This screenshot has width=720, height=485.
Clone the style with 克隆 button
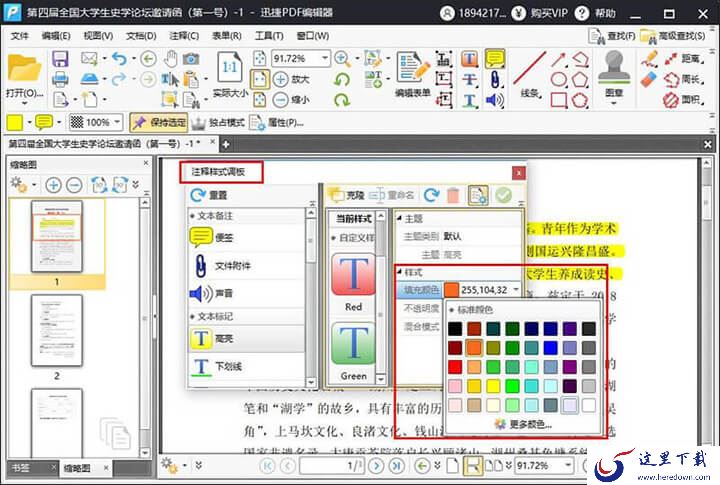click(x=346, y=195)
